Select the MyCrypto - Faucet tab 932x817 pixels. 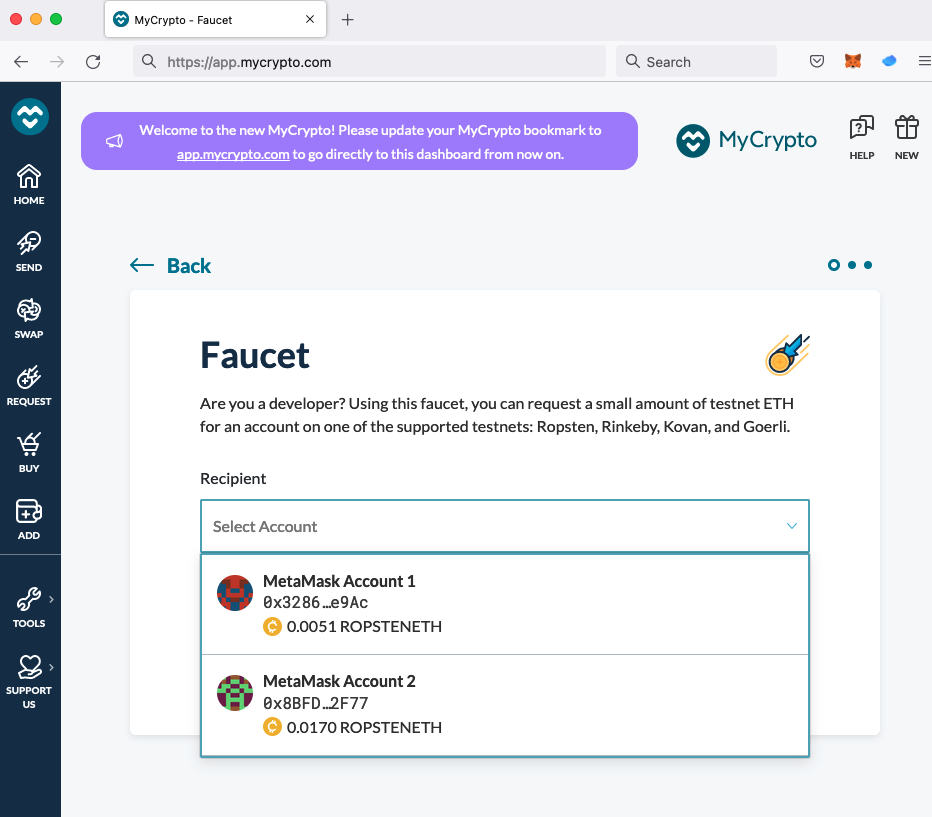click(x=215, y=19)
